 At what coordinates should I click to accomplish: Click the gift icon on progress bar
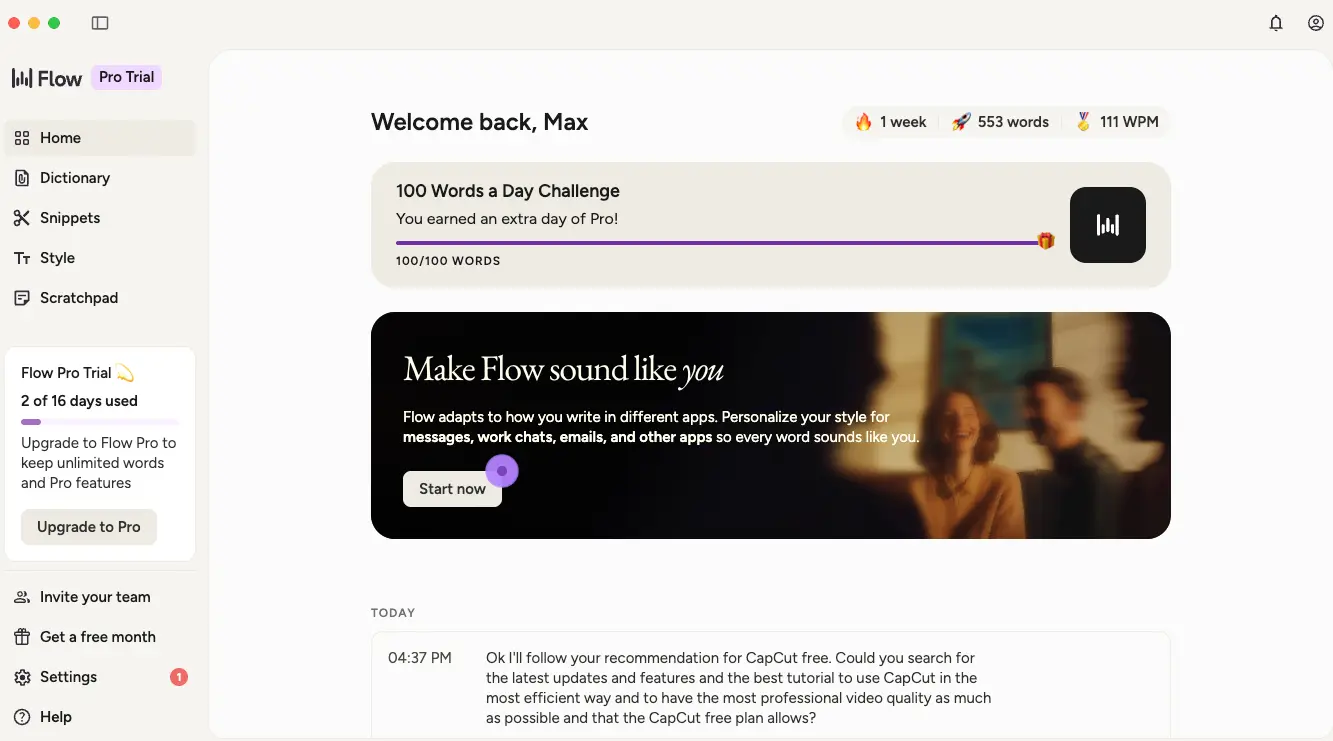coord(1046,241)
